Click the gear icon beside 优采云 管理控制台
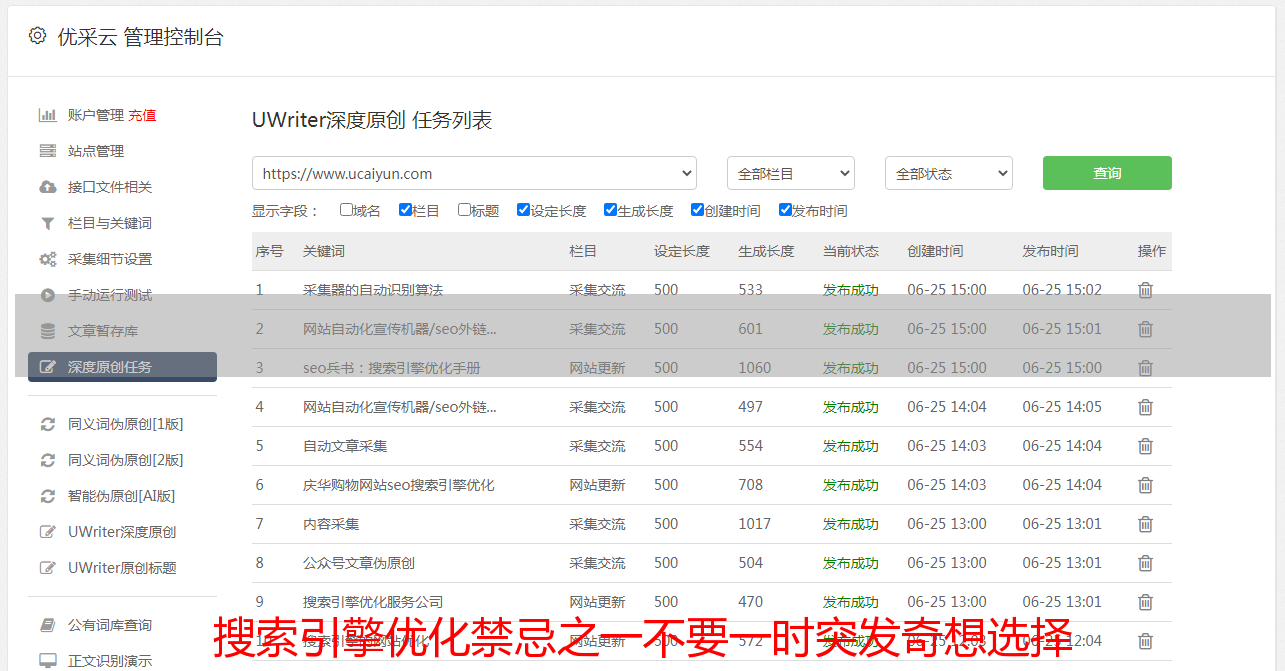 [37, 36]
